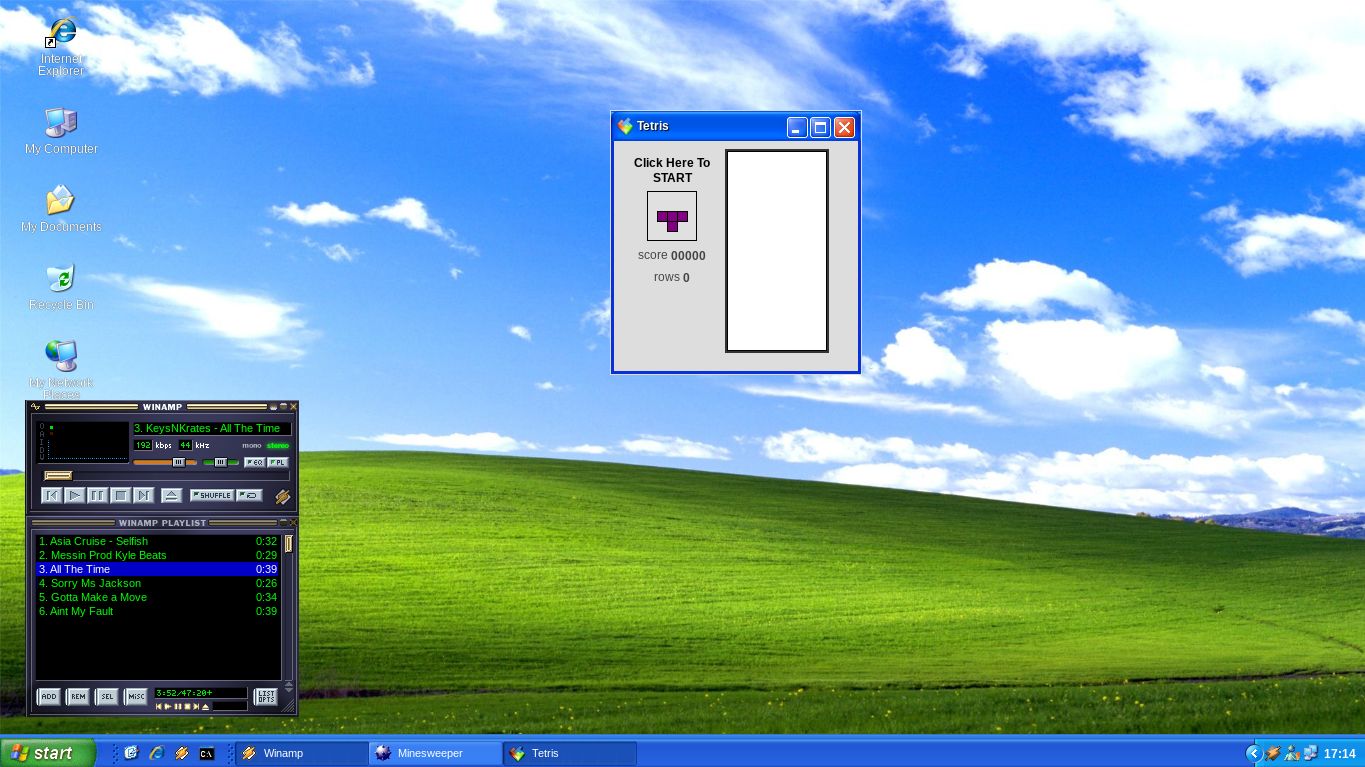Image resolution: width=1365 pixels, height=767 pixels.
Task: Toggle Shuffle in Winamp
Action: (212, 495)
